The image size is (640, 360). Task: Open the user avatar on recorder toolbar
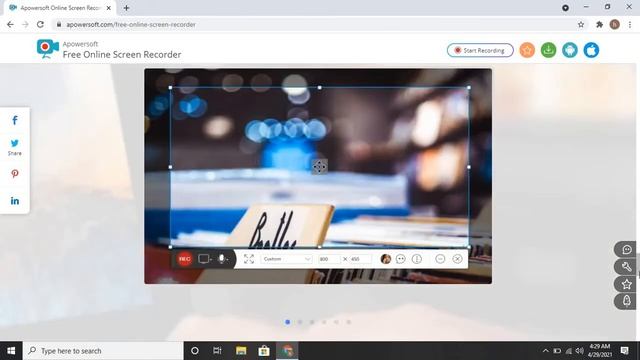385,259
